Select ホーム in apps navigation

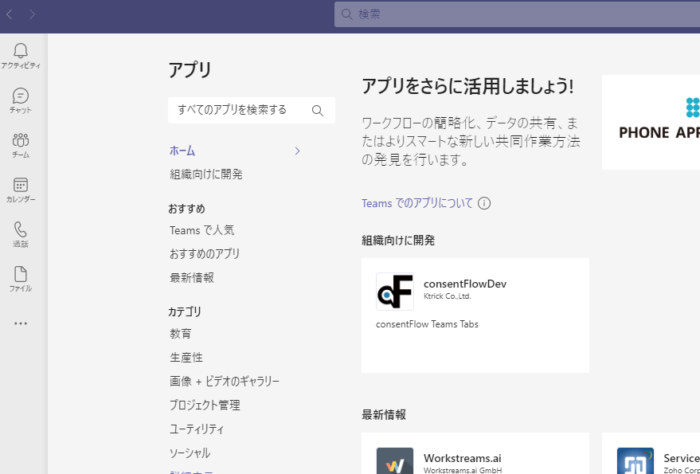click(182, 151)
